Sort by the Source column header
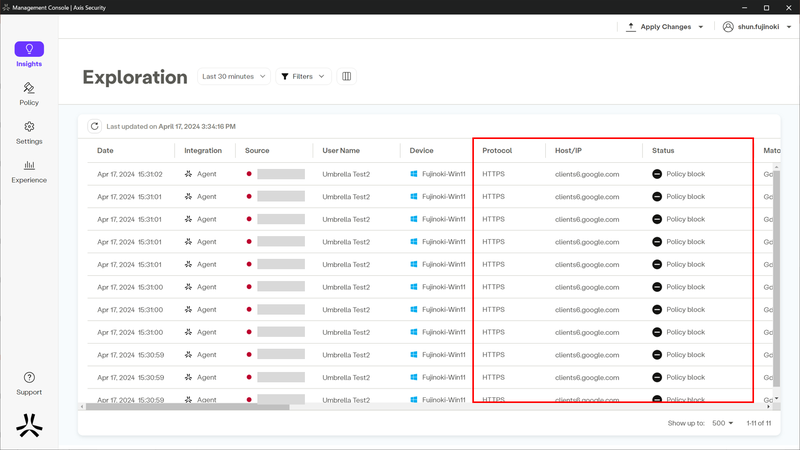 pos(257,151)
